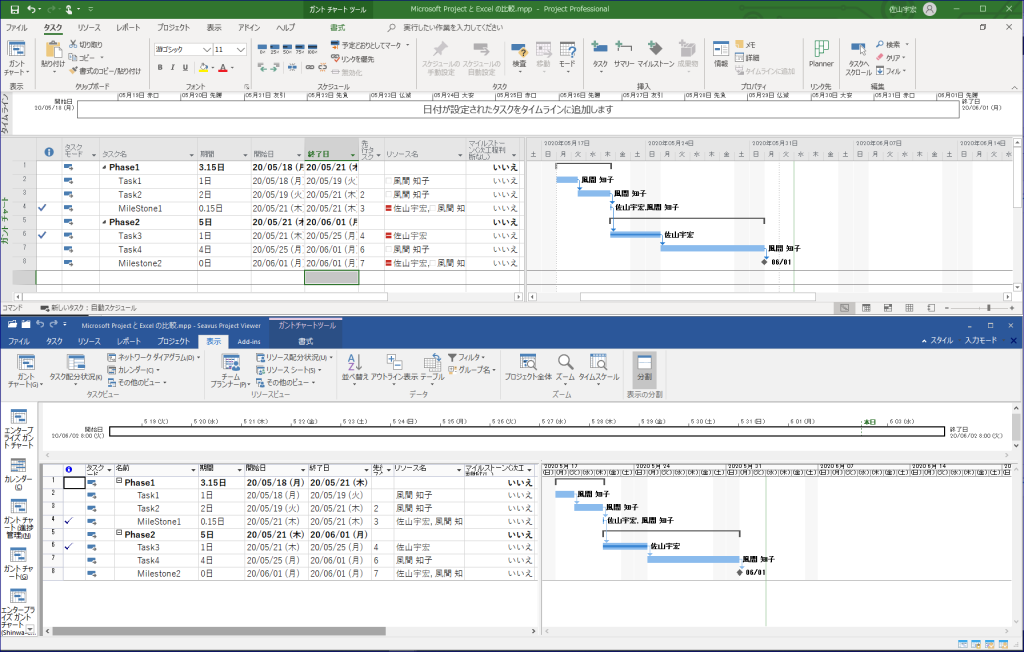Click the red font color button
The width and height of the screenshot is (1024, 652).
[223, 67]
